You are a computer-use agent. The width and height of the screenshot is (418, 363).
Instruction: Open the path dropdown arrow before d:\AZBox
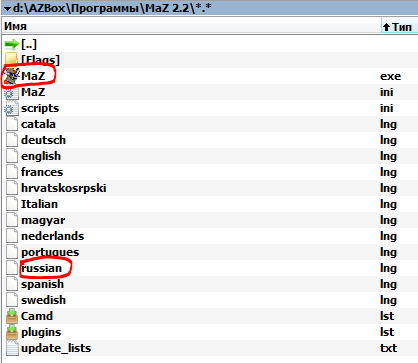point(7,9)
